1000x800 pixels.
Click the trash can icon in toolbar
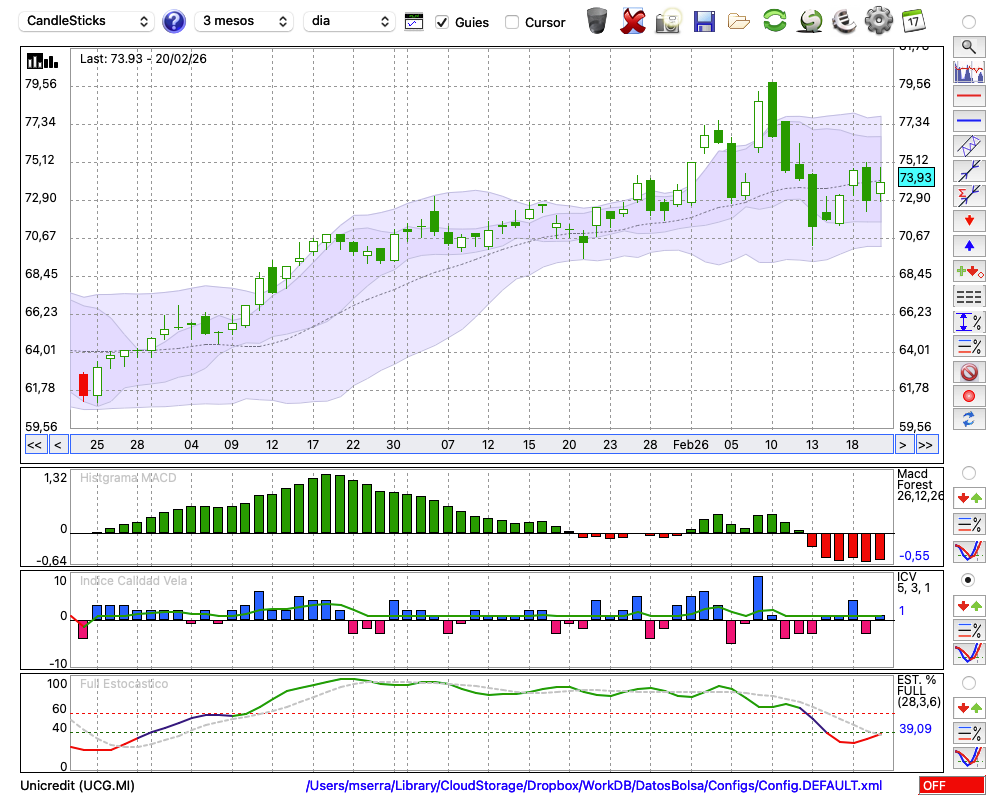pos(597,21)
